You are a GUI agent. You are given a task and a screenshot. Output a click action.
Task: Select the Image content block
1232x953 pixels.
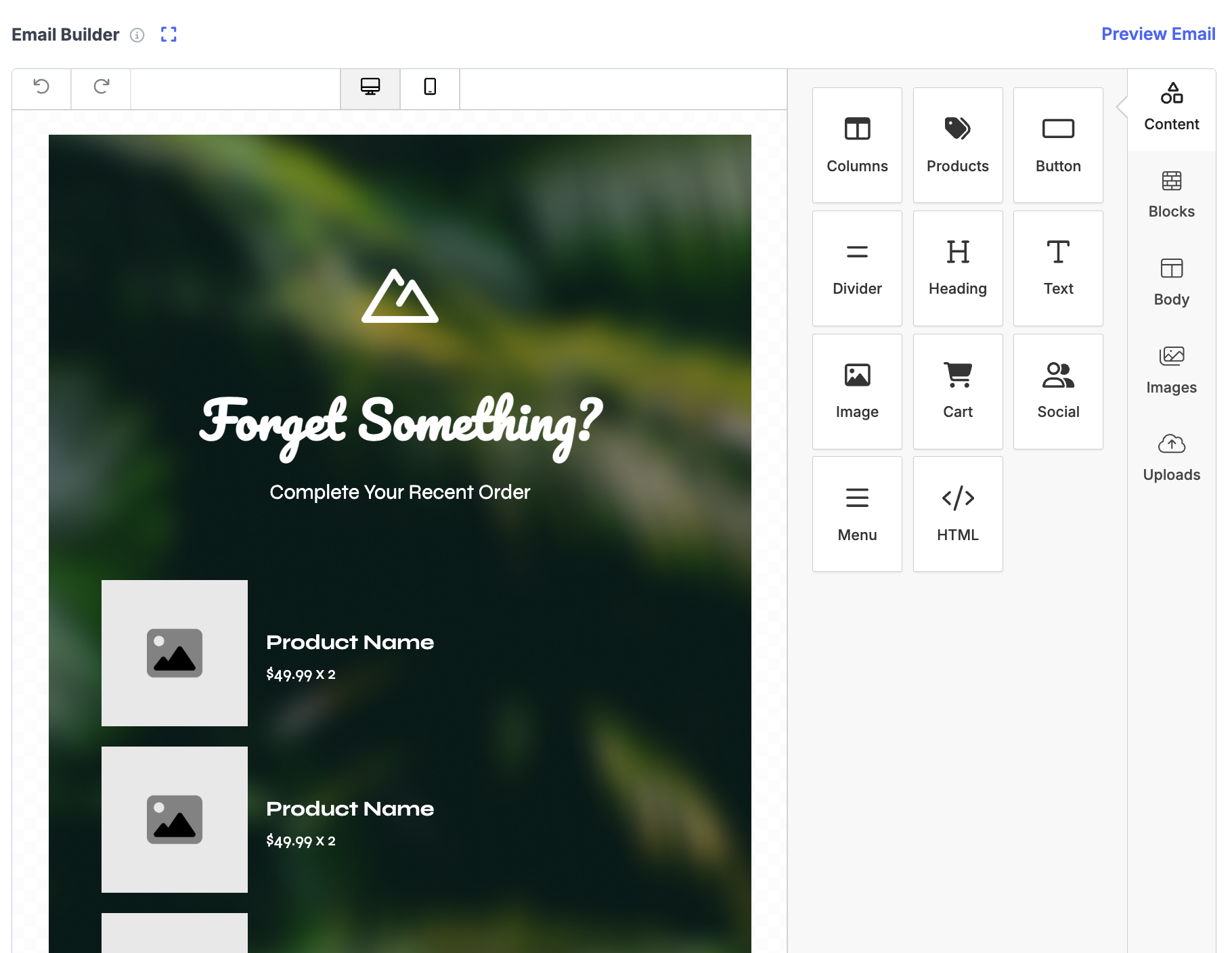(857, 391)
